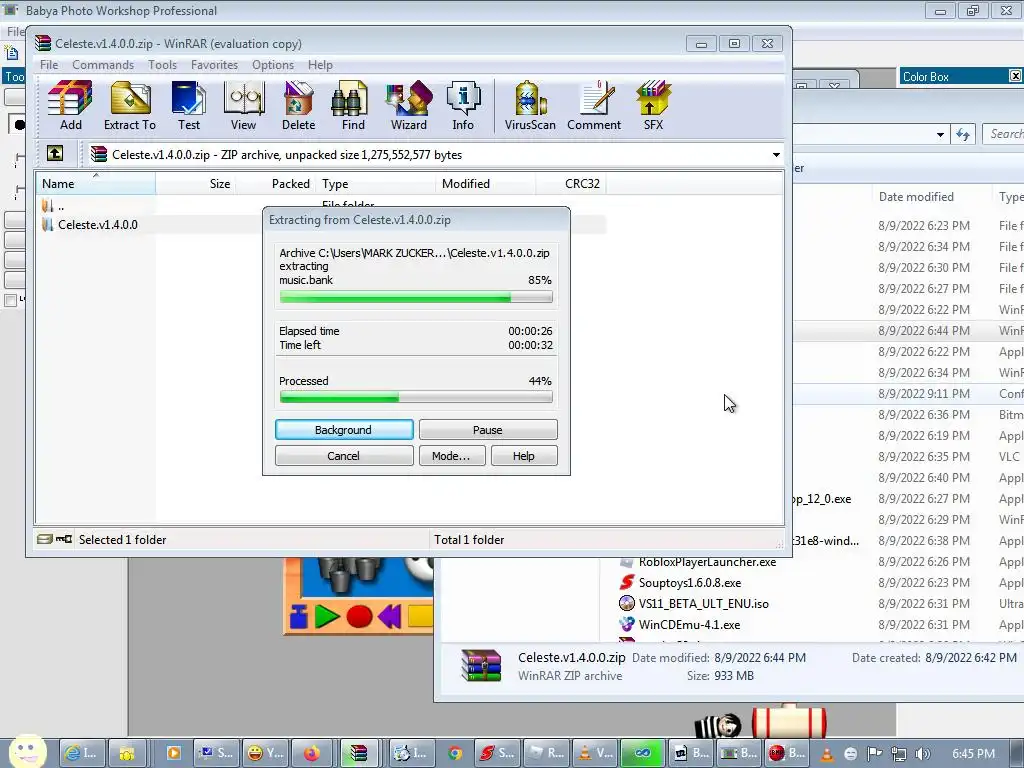Sort by the Packed column header
1024x768 pixels.
pos(275,184)
